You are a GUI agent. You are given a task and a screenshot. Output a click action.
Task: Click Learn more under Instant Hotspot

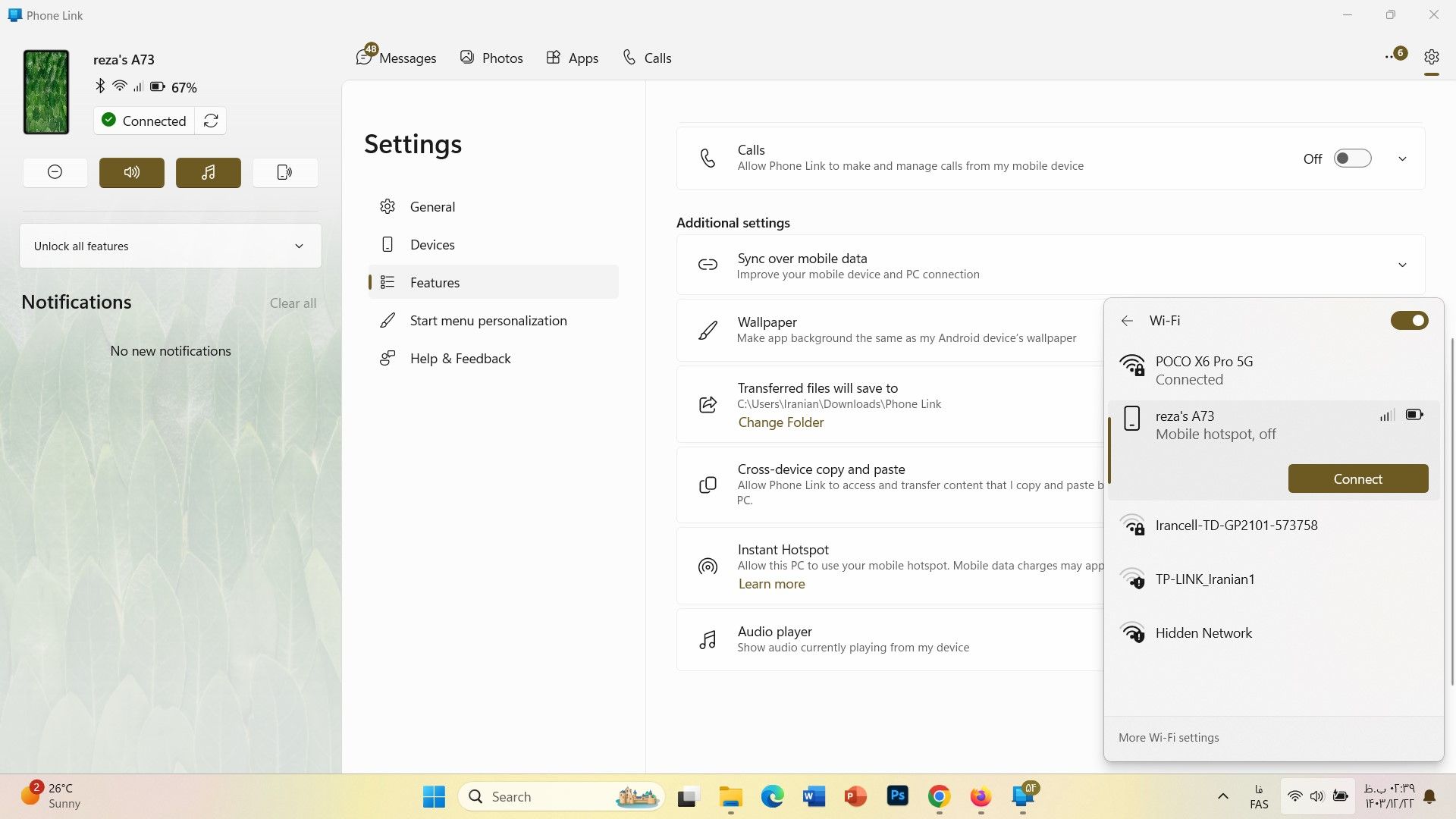click(771, 584)
